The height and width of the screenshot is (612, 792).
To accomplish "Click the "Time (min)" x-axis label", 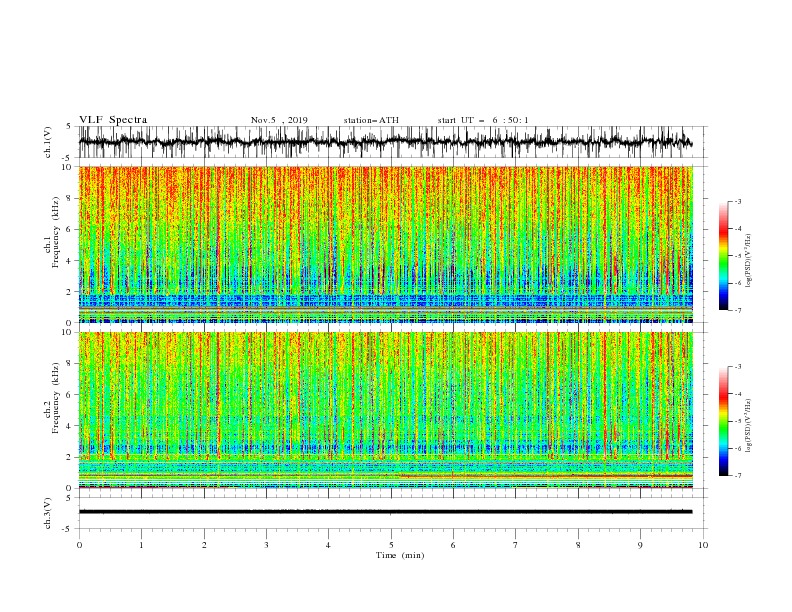I will pyautogui.click(x=400, y=555).
